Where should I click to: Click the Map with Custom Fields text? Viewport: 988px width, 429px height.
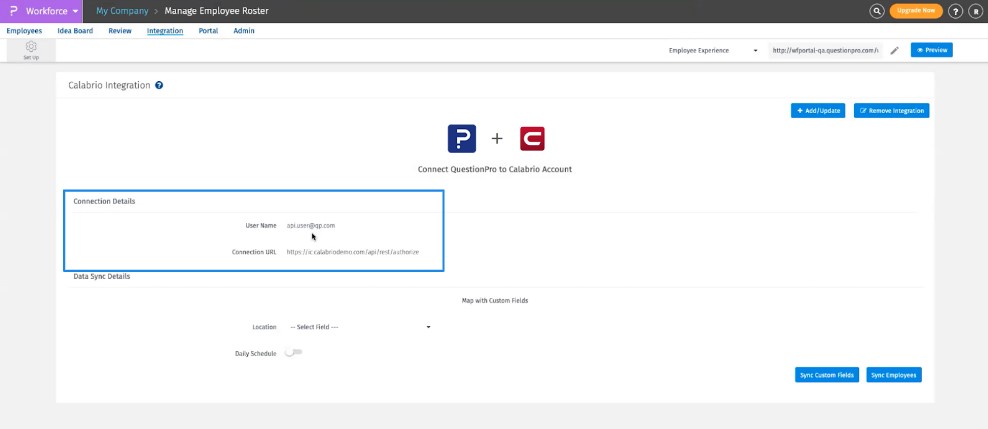coord(495,301)
